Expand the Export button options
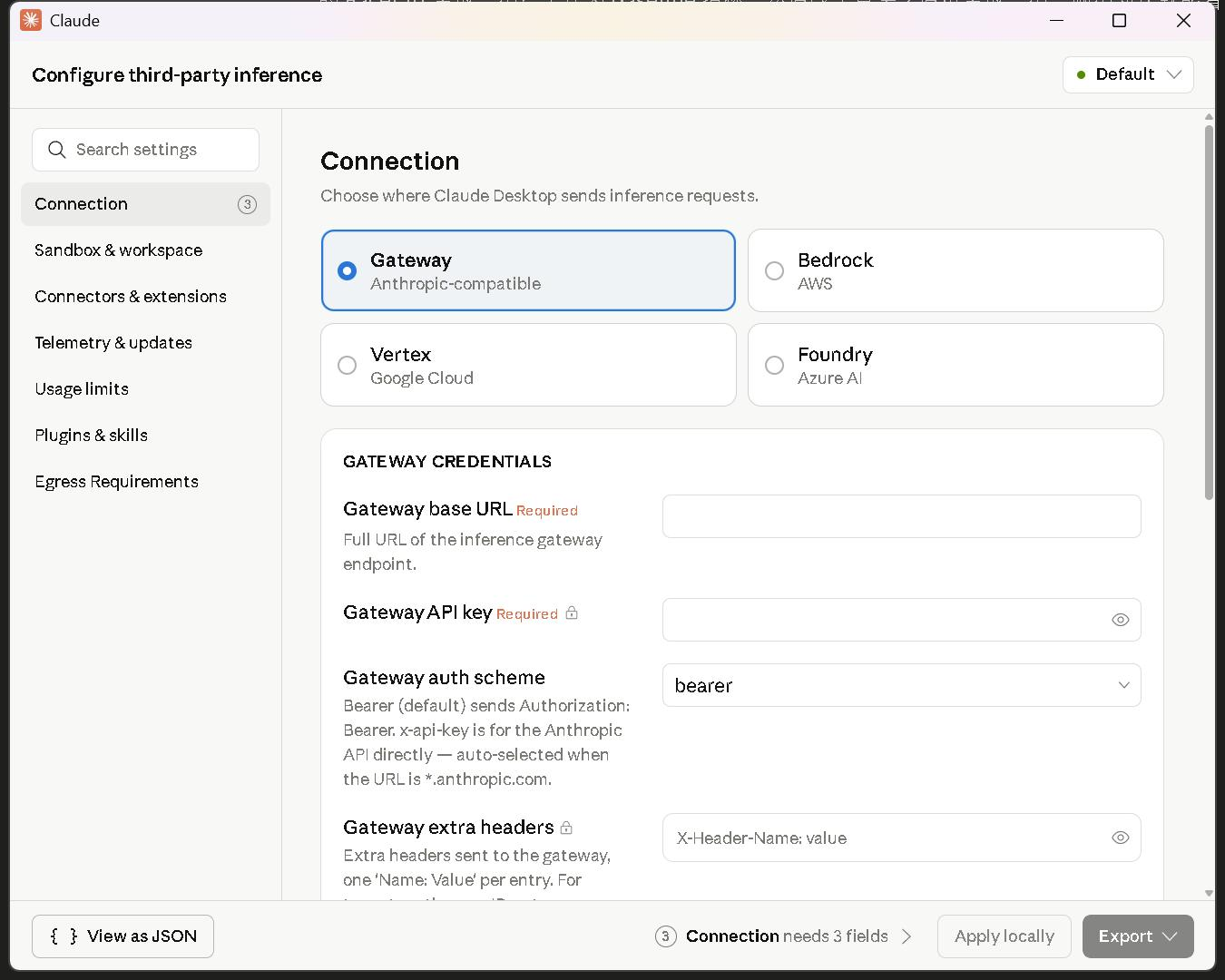The height and width of the screenshot is (980, 1225). pyautogui.click(x=1137, y=936)
